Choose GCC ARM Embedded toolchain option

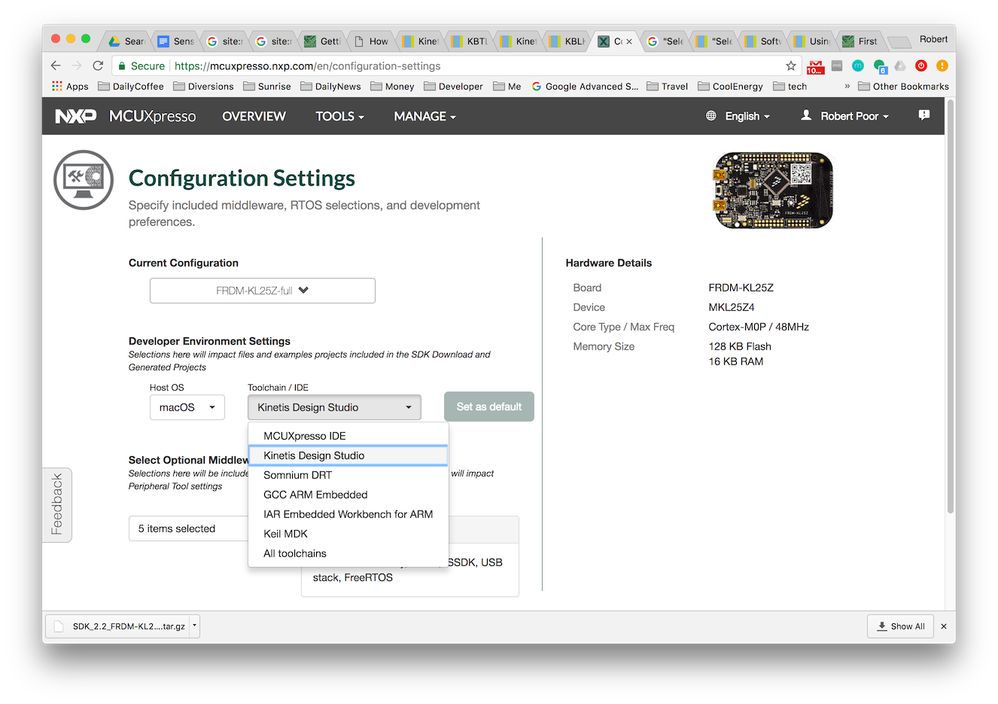315,495
